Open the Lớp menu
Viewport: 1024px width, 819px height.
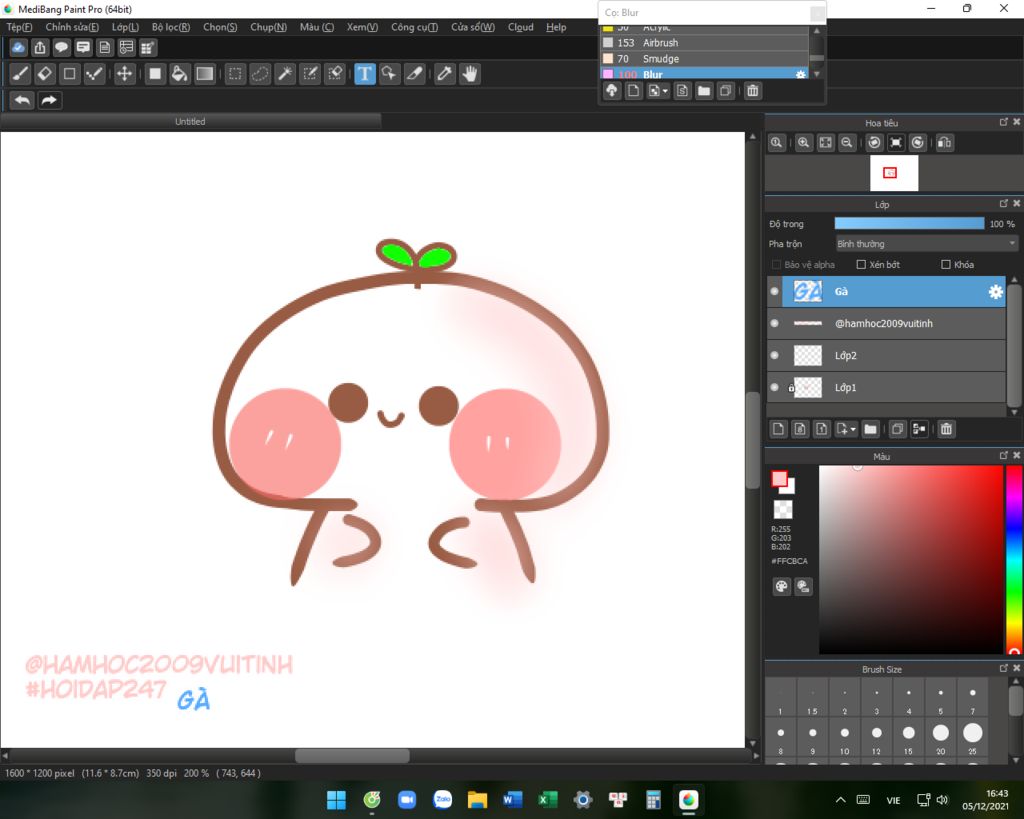pos(125,27)
